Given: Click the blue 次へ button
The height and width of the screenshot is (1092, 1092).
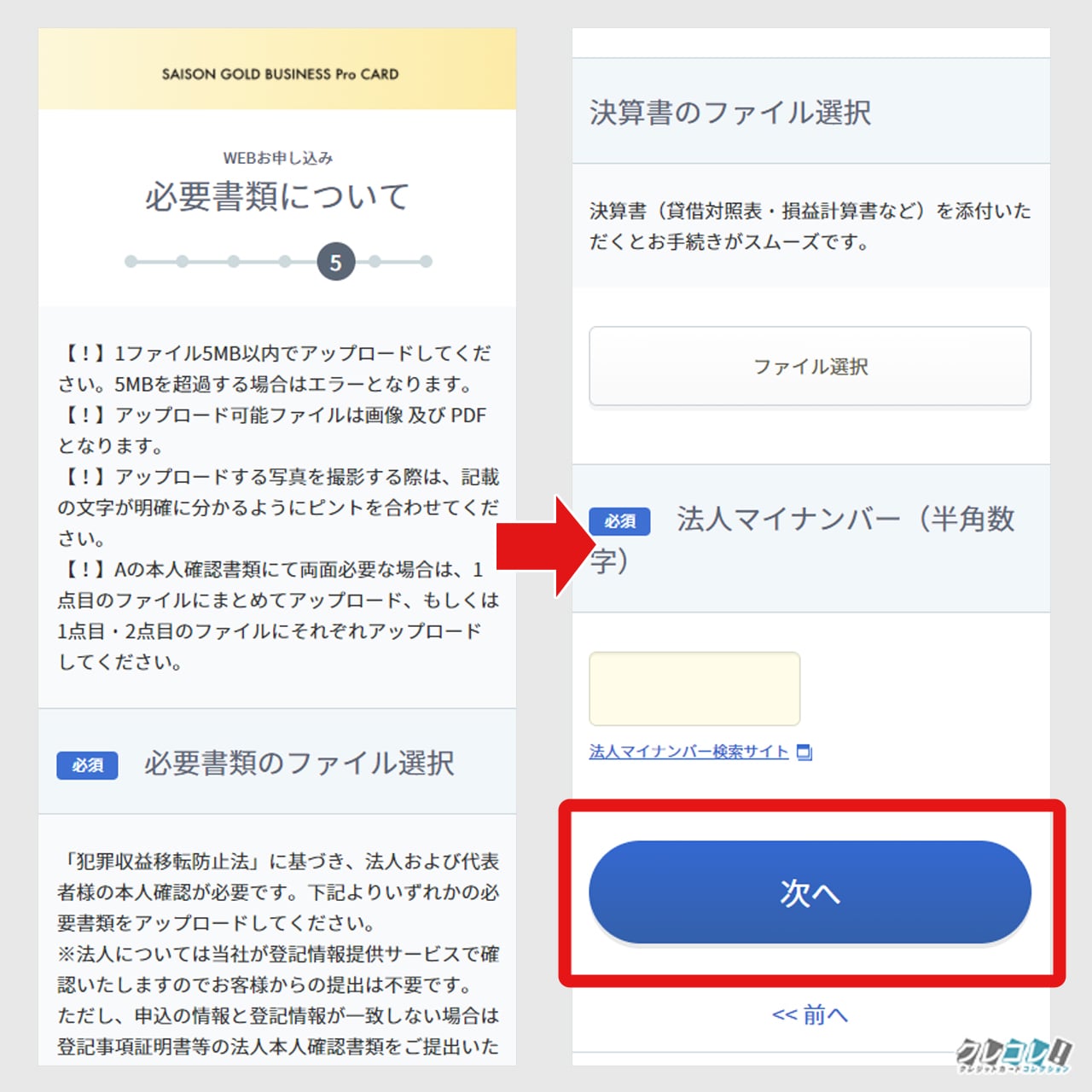Looking at the screenshot, I should click(810, 892).
